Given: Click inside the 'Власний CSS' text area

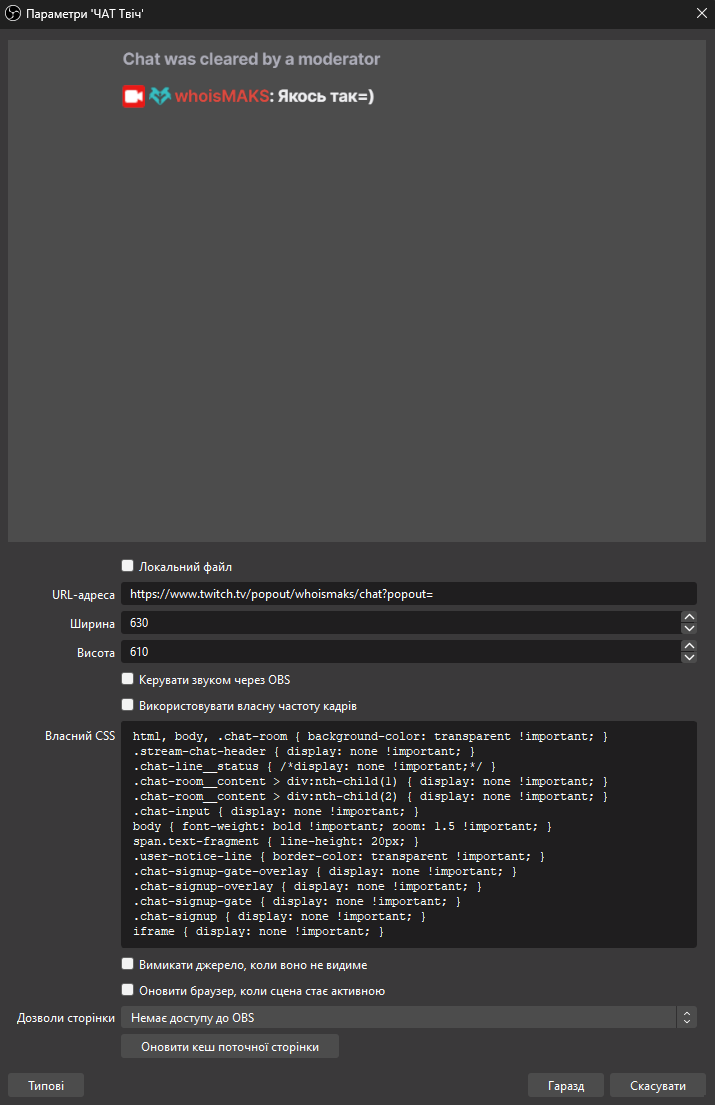Looking at the screenshot, I should coord(408,834).
